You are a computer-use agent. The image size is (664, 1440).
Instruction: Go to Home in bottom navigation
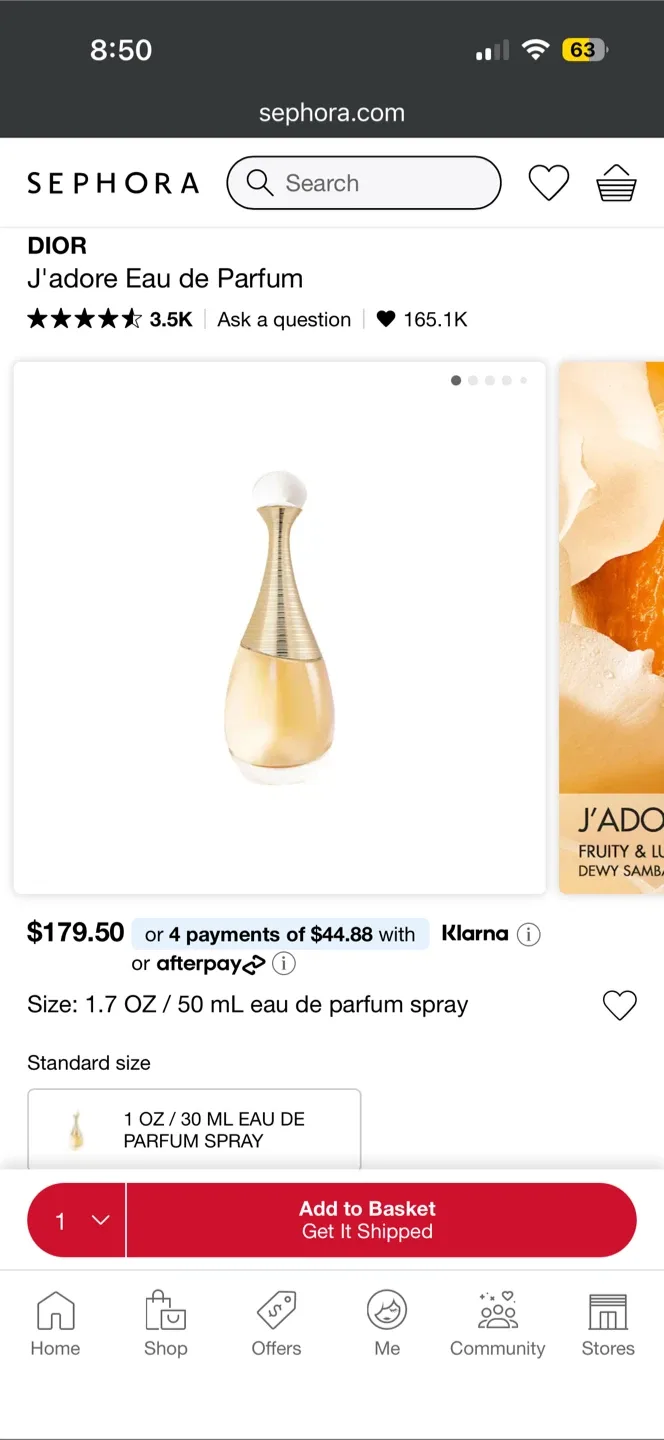point(55,1322)
